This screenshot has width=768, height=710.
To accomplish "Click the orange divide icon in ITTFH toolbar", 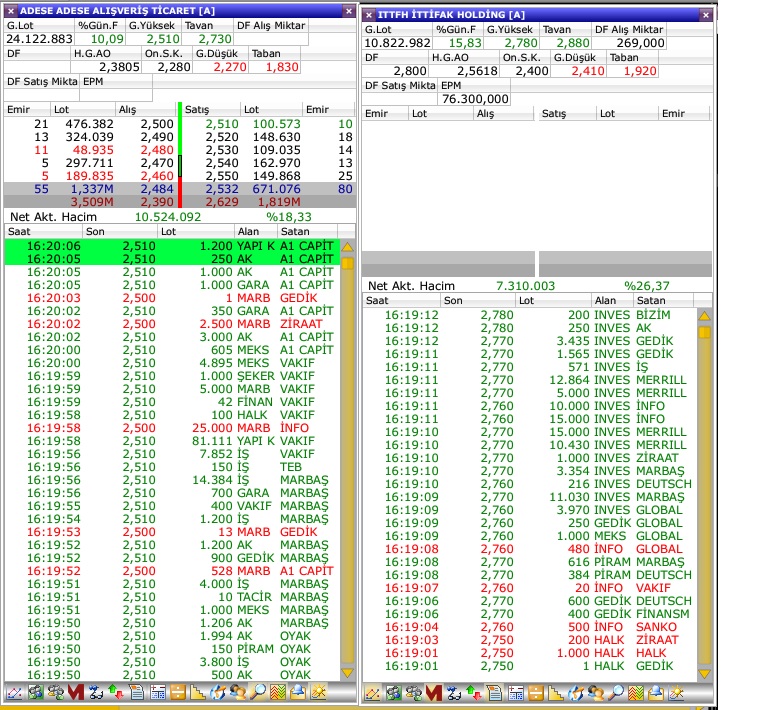I will tap(536, 693).
